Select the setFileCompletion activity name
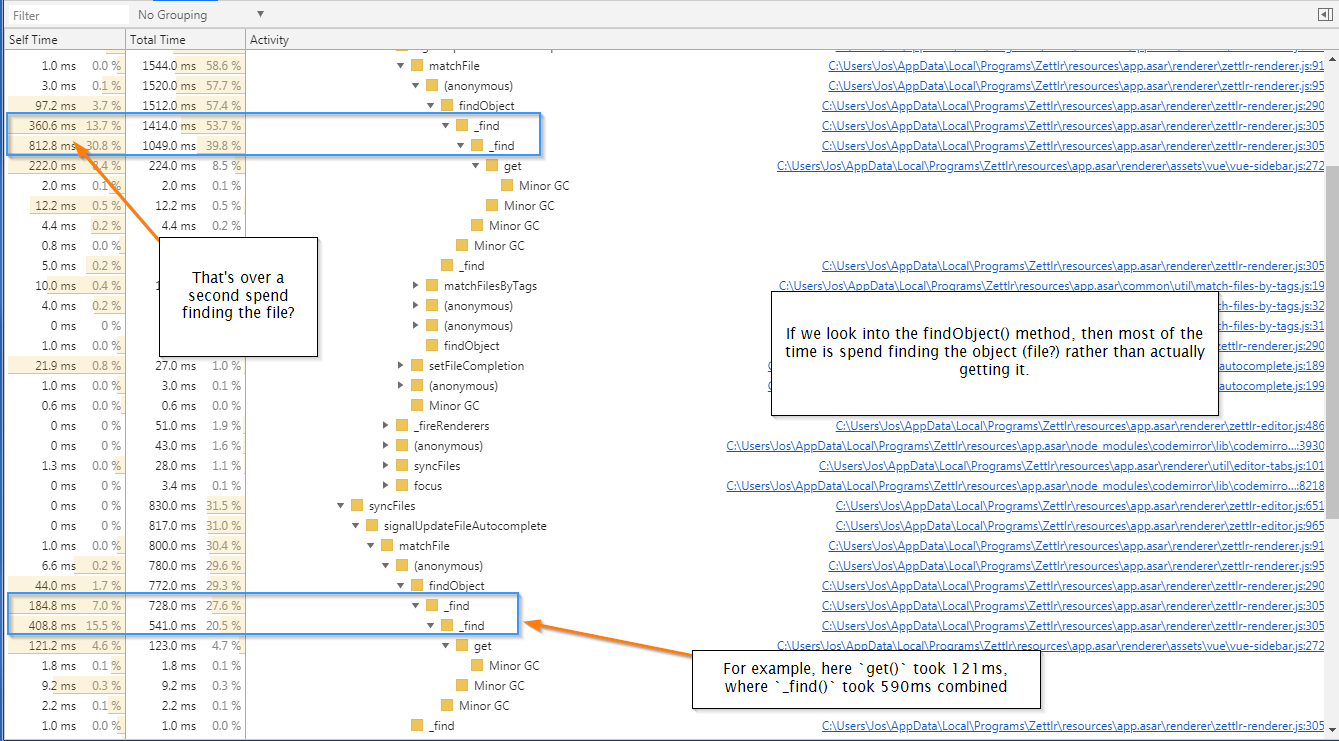 pyautogui.click(x=476, y=365)
